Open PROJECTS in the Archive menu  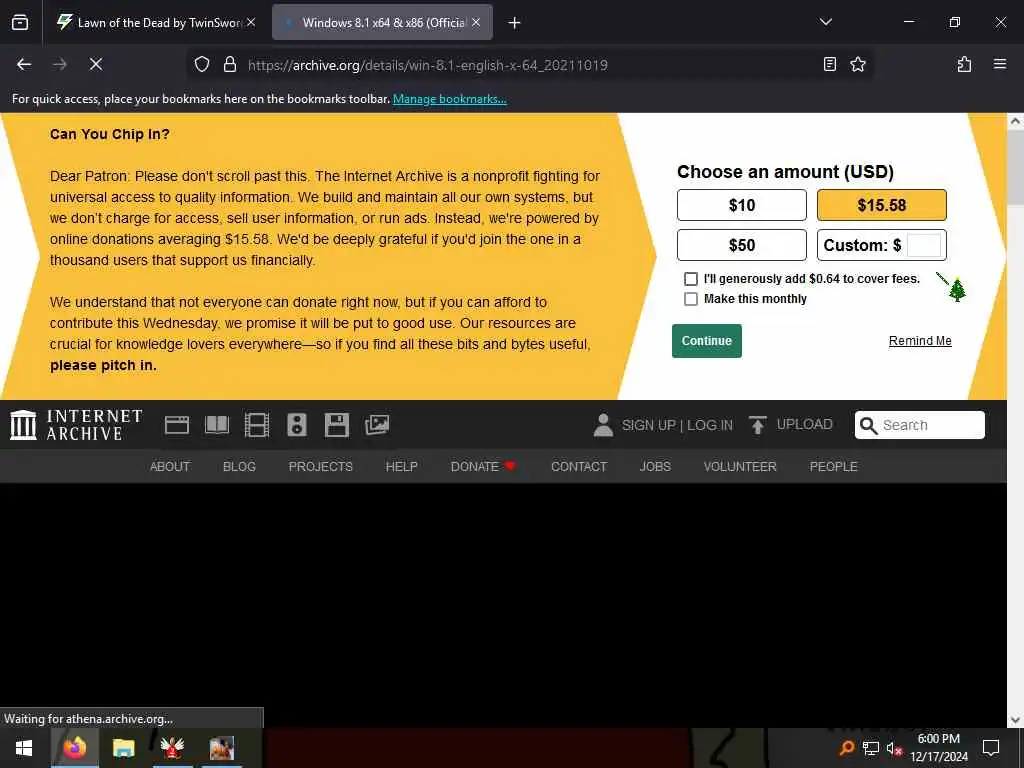coord(321,467)
